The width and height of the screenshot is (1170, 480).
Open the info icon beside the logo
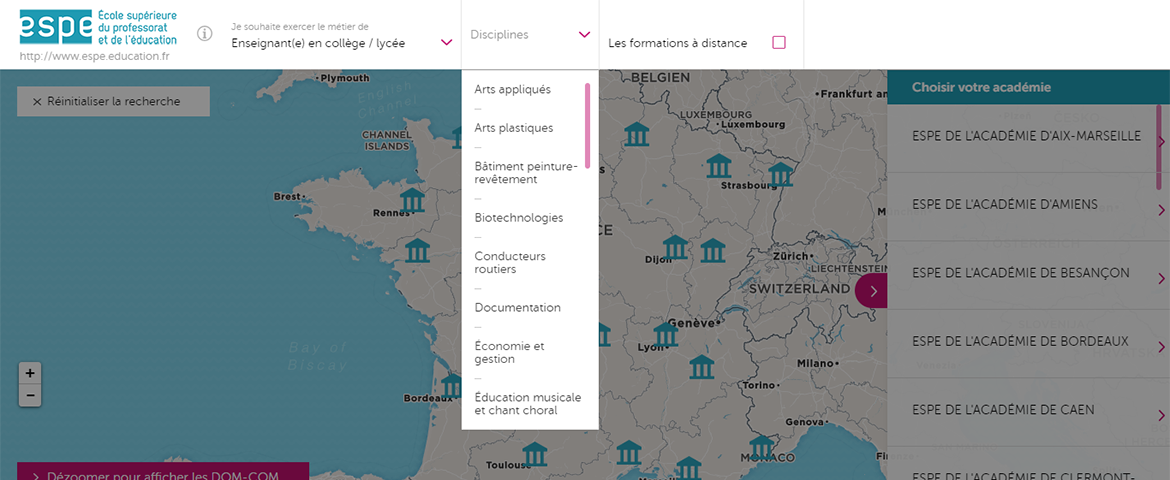click(x=204, y=34)
